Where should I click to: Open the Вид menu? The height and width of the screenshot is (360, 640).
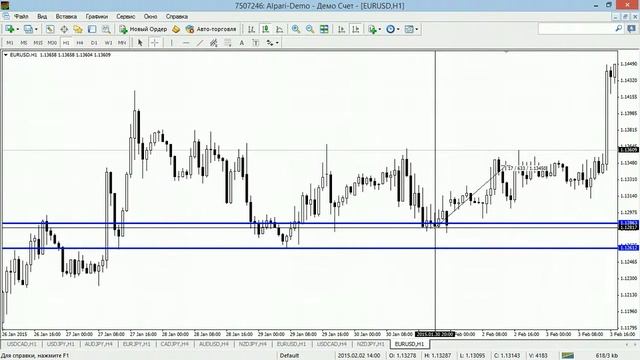42,17
